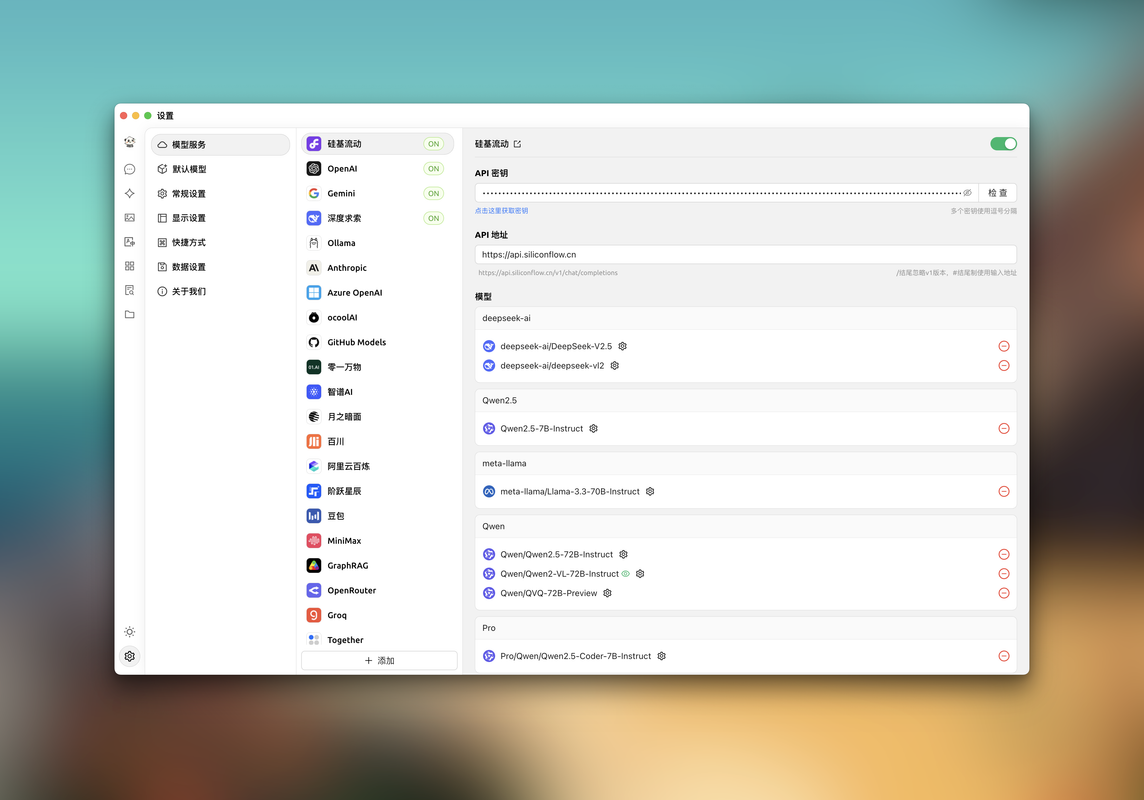Click the API 地址 input field

[745, 255]
